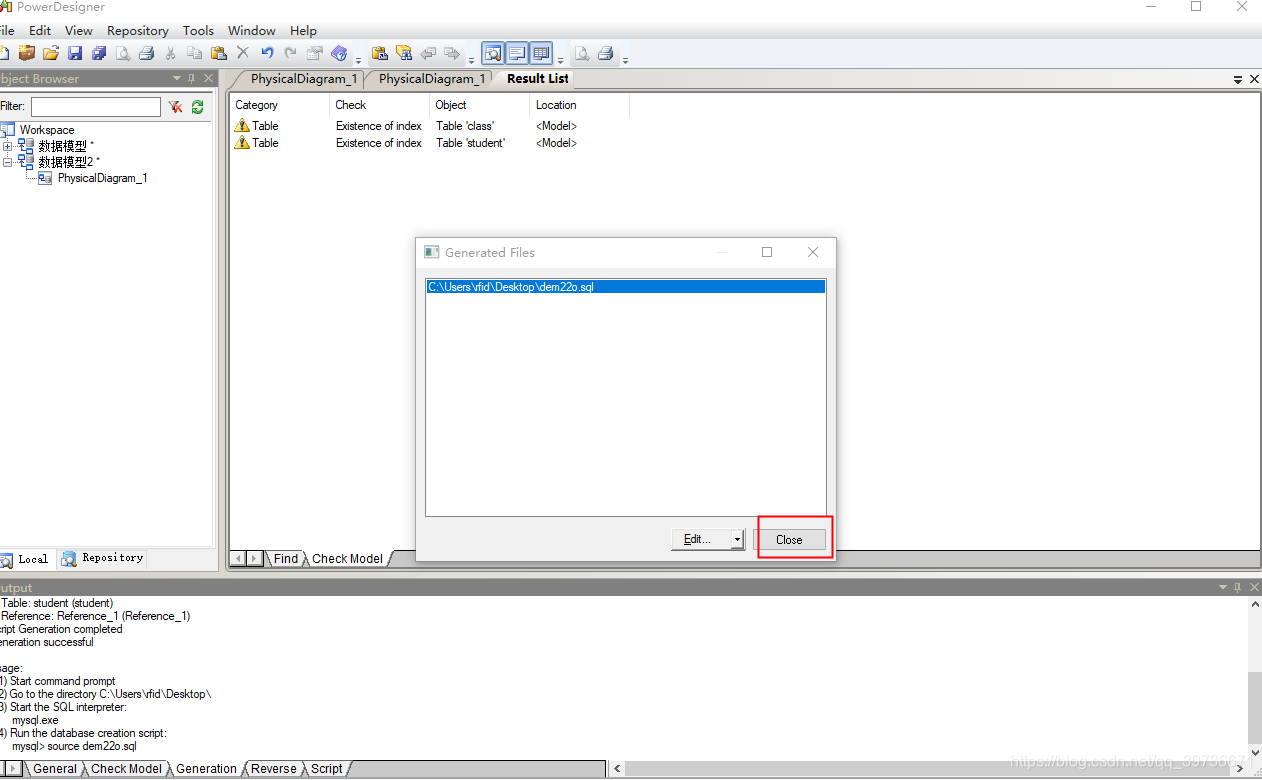
Task: Open the Reverse output tab
Action: coord(273,769)
